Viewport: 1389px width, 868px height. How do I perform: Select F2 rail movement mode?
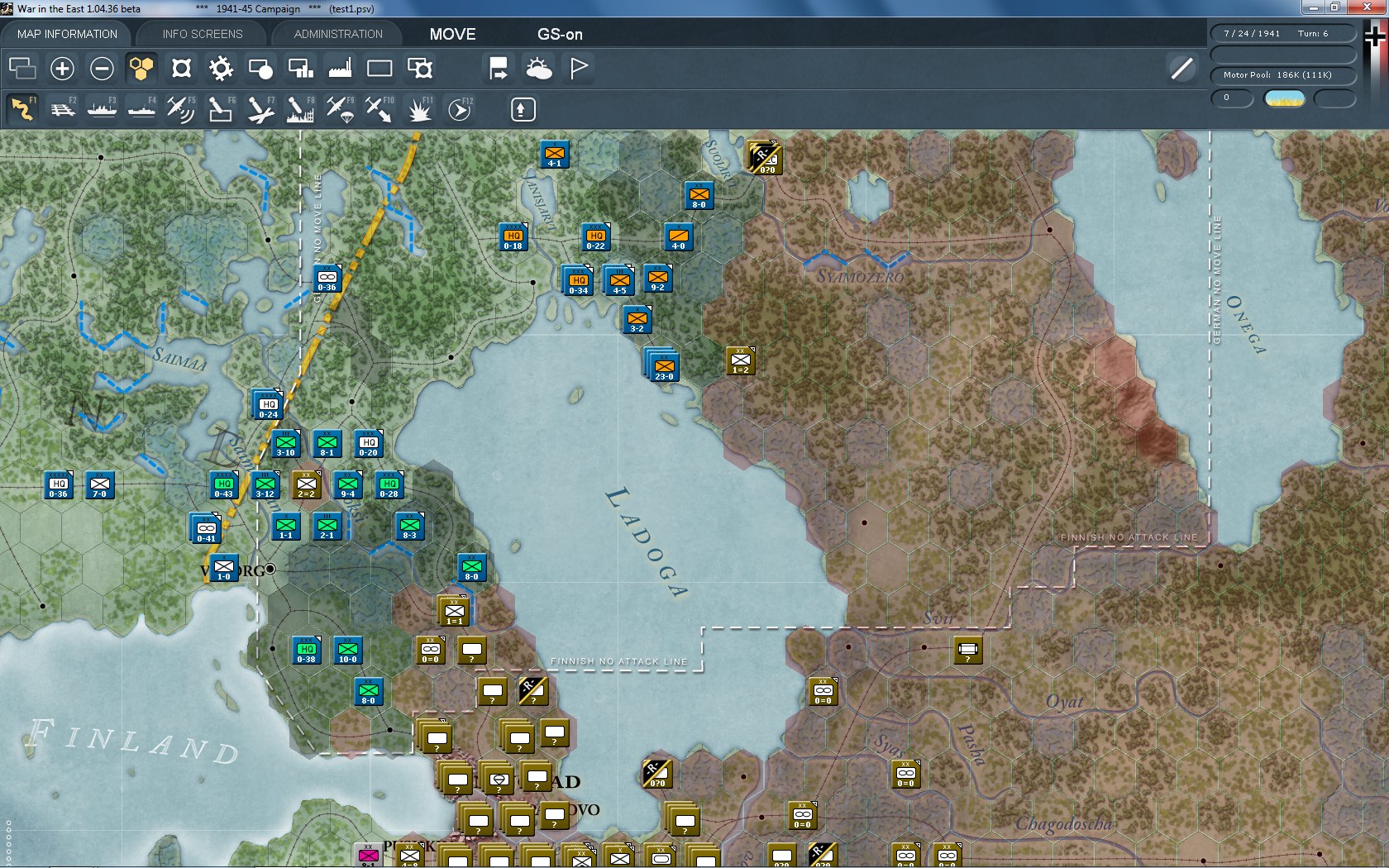[63, 109]
